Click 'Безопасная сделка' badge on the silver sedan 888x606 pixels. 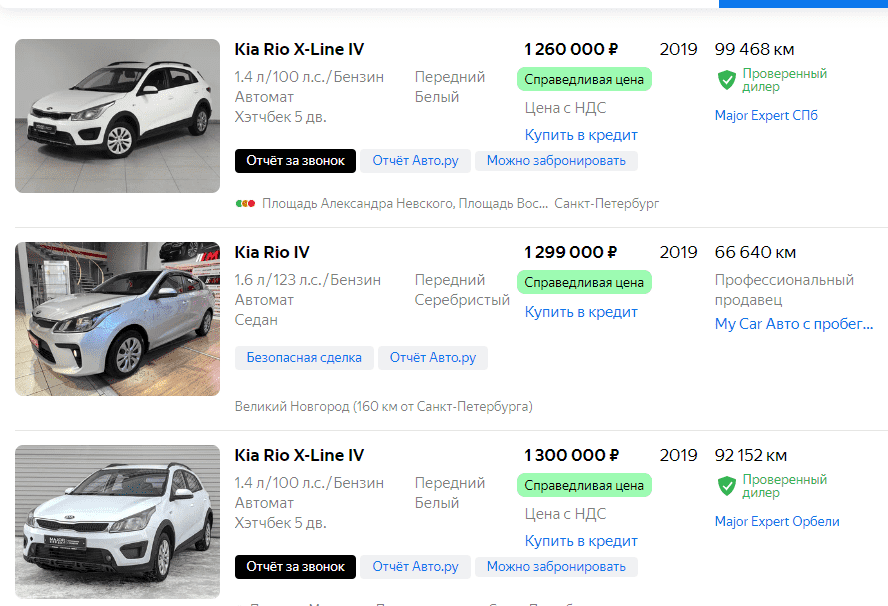pos(304,358)
